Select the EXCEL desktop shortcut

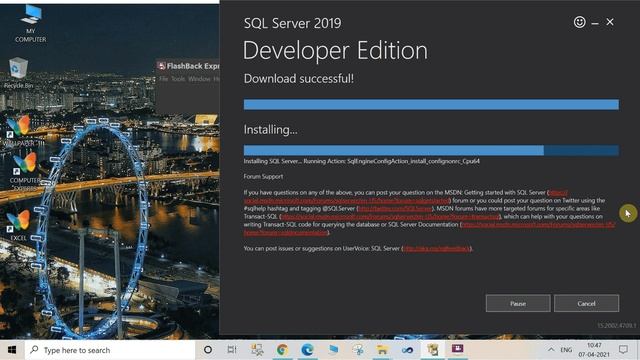coord(19,225)
